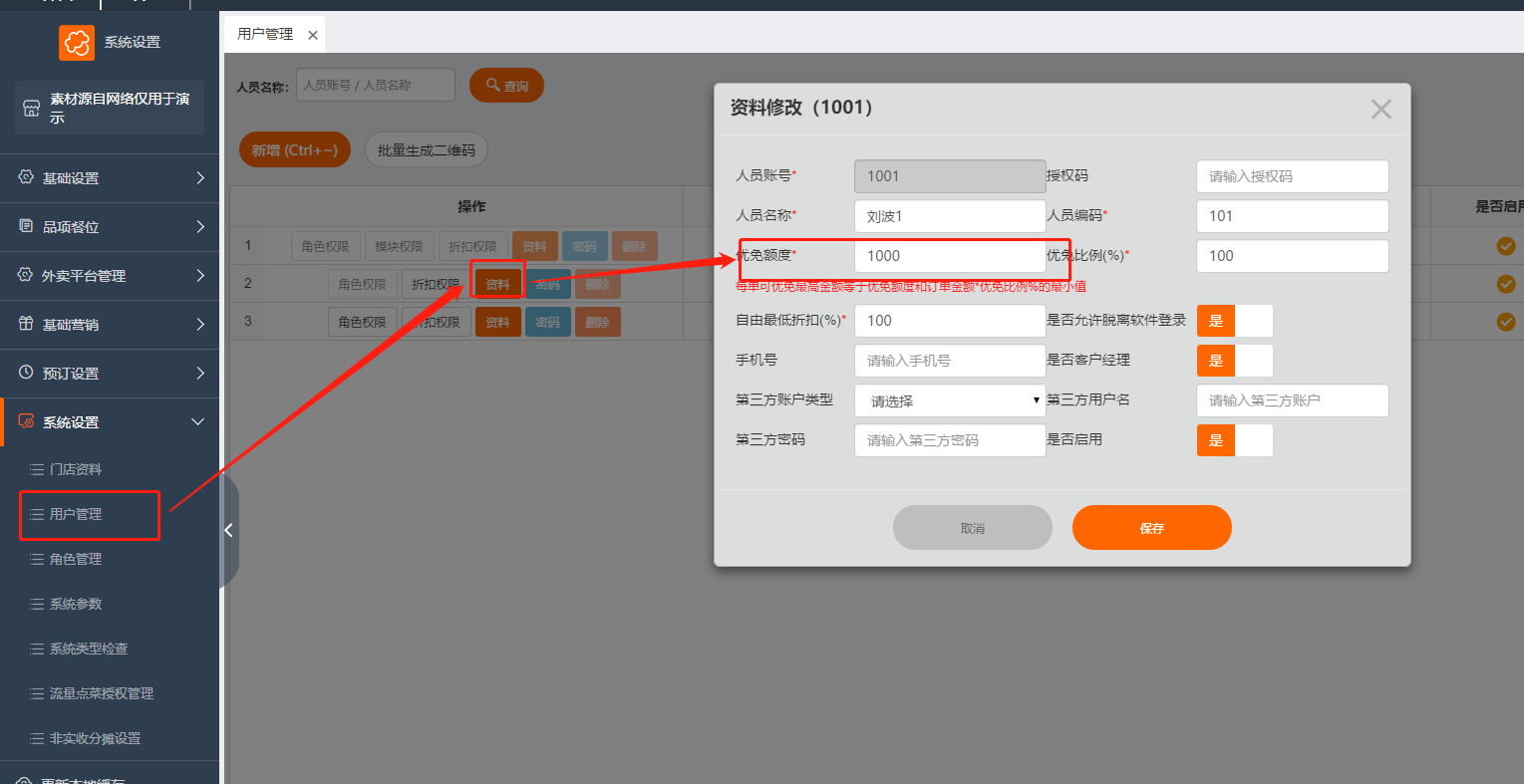Click 批量生成二维码 button

click(426, 150)
